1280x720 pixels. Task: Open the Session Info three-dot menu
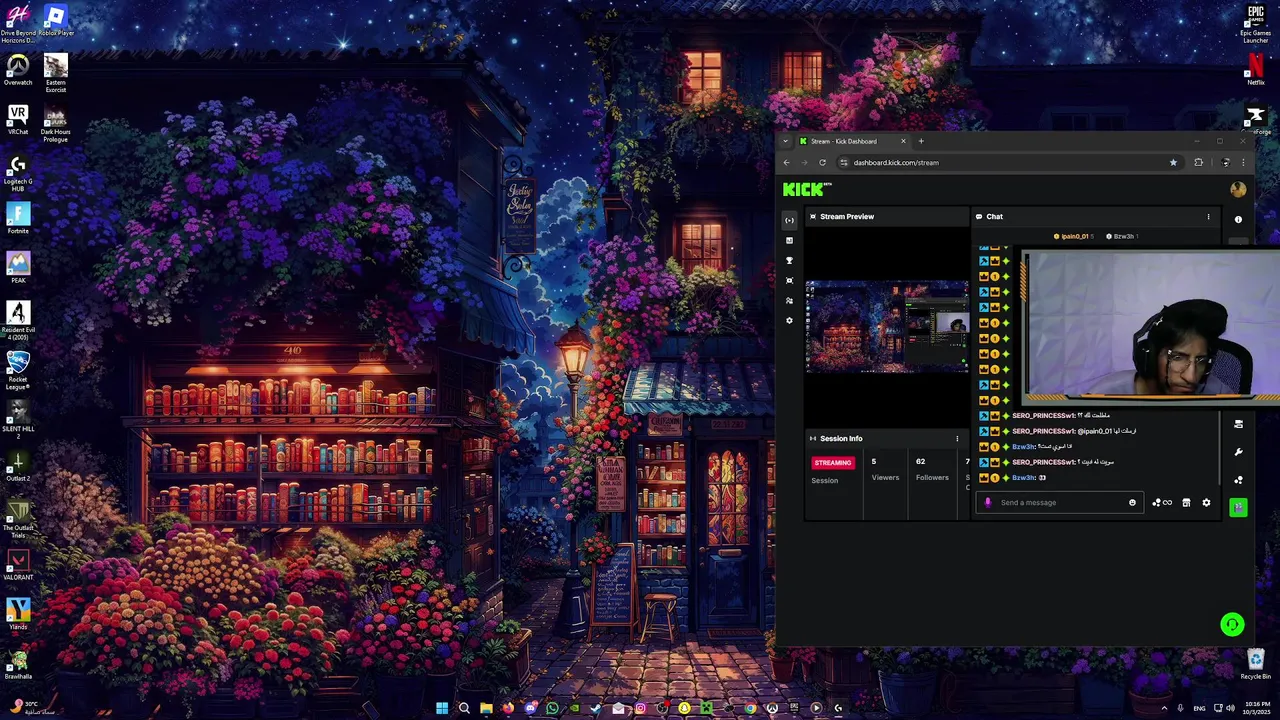tap(957, 438)
